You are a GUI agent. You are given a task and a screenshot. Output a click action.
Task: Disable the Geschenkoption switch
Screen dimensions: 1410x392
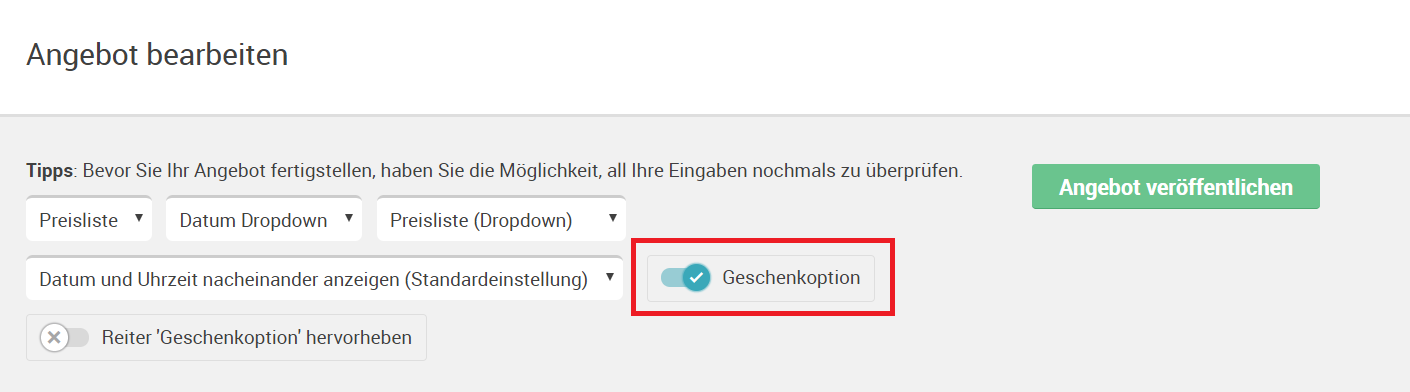pyautogui.click(x=685, y=278)
